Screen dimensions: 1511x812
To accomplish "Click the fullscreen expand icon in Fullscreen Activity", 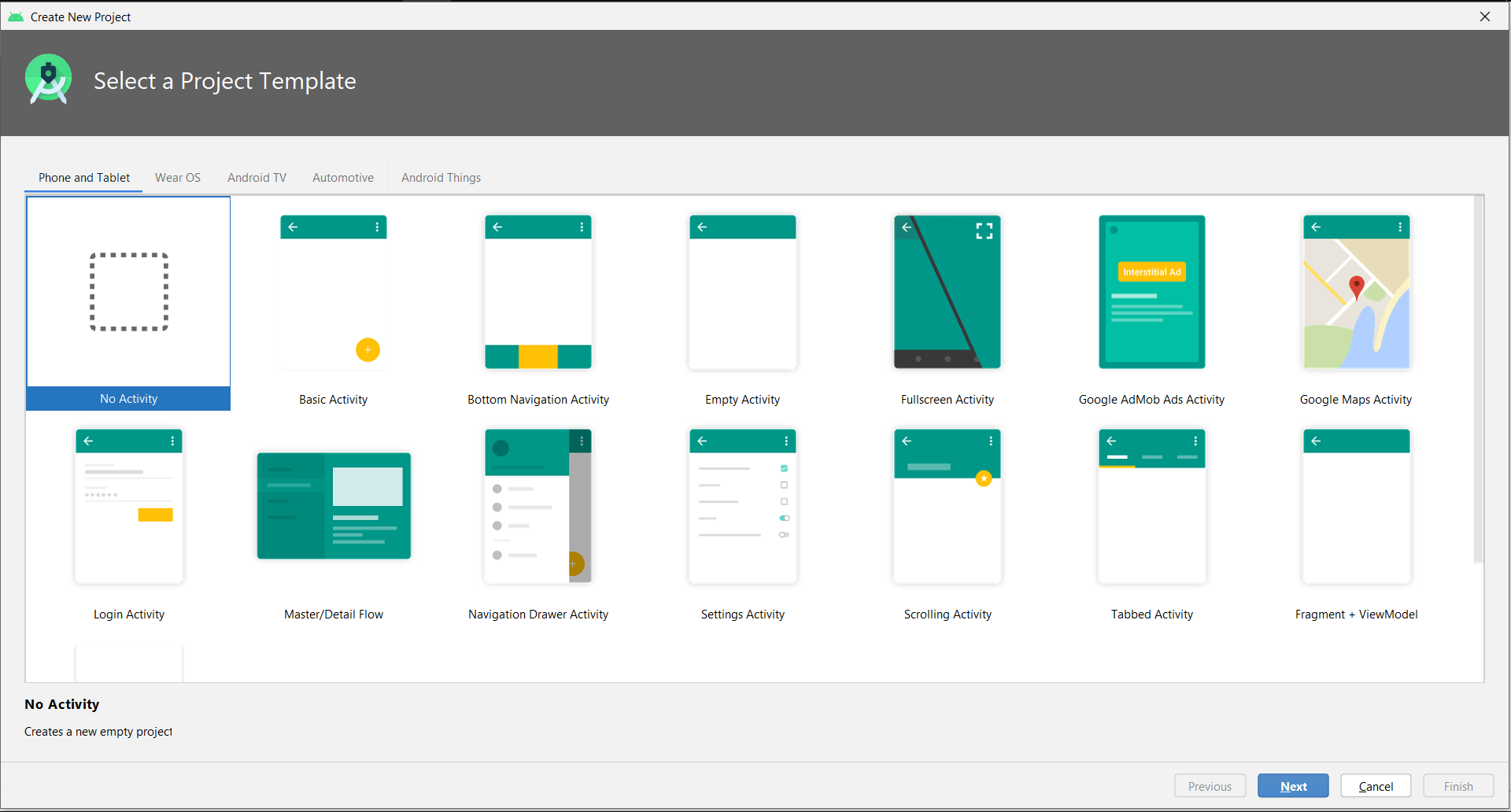I will [x=985, y=231].
